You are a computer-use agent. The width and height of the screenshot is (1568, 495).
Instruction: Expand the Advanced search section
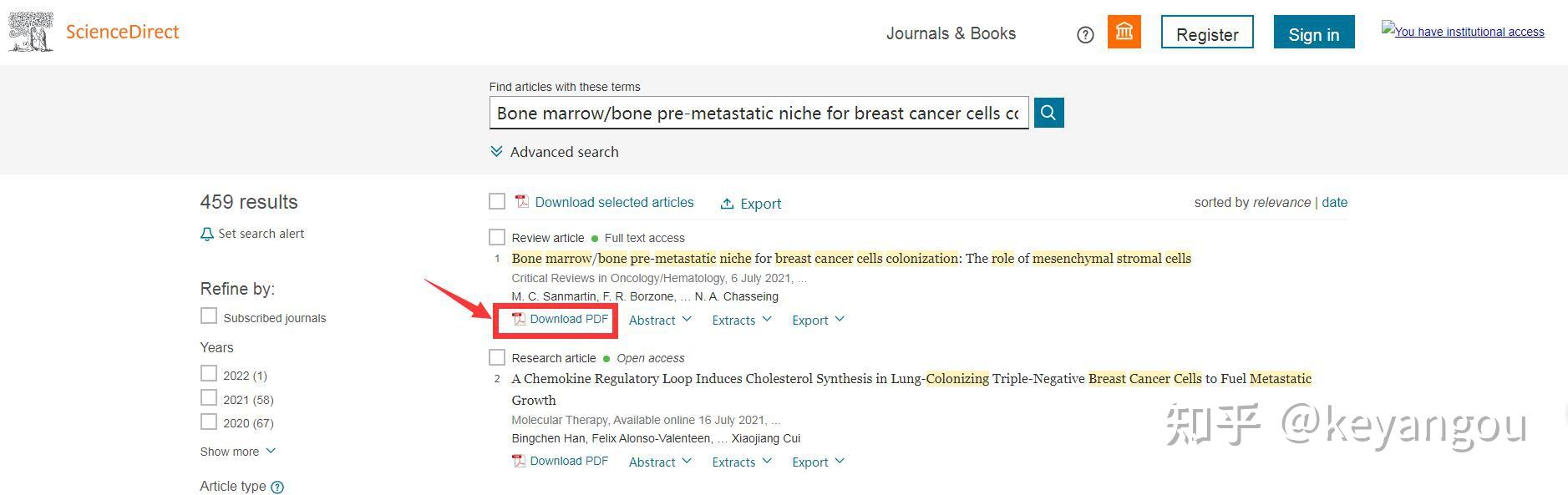coord(555,152)
